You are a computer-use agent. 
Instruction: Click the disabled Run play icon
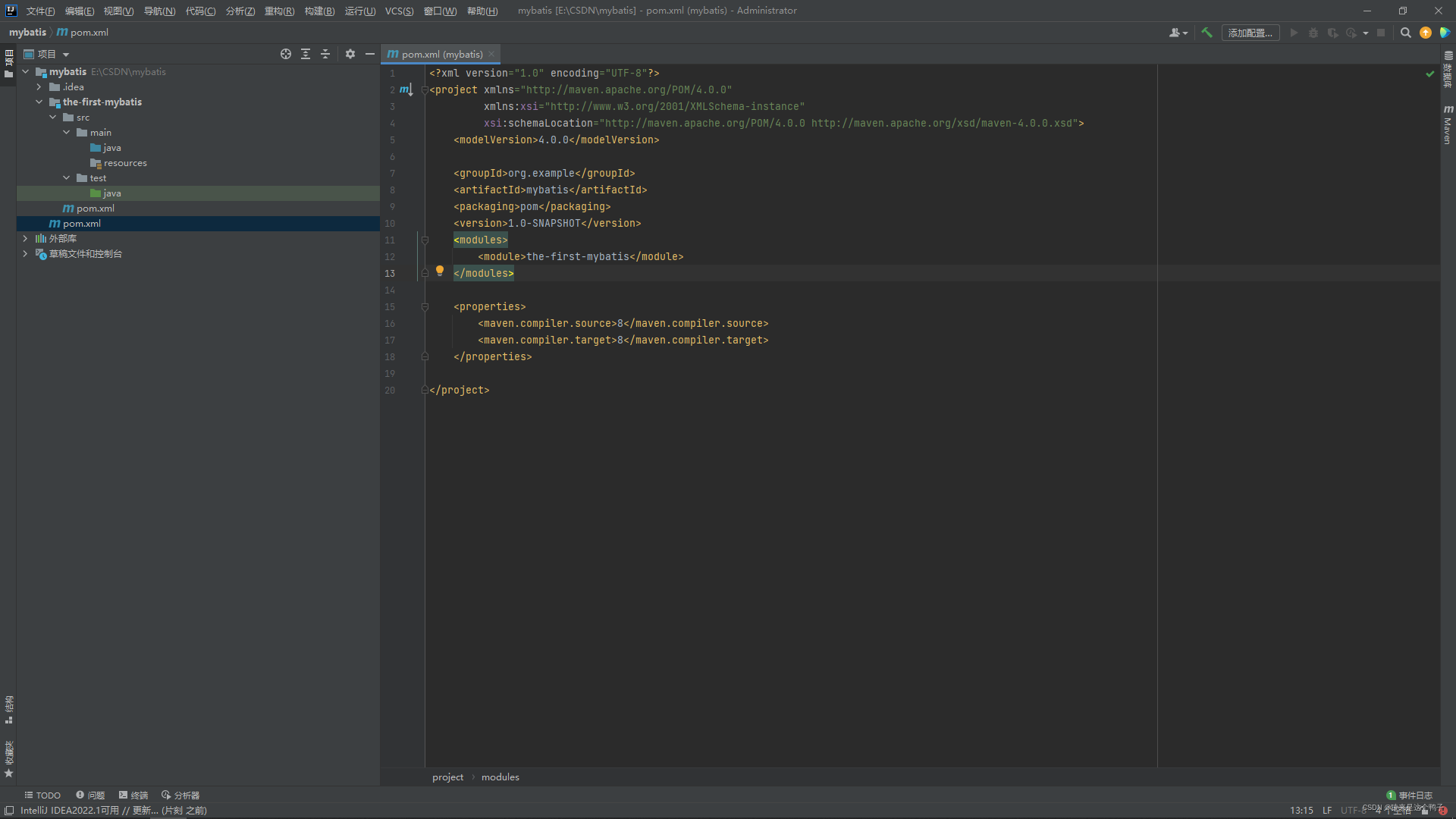point(1294,33)
